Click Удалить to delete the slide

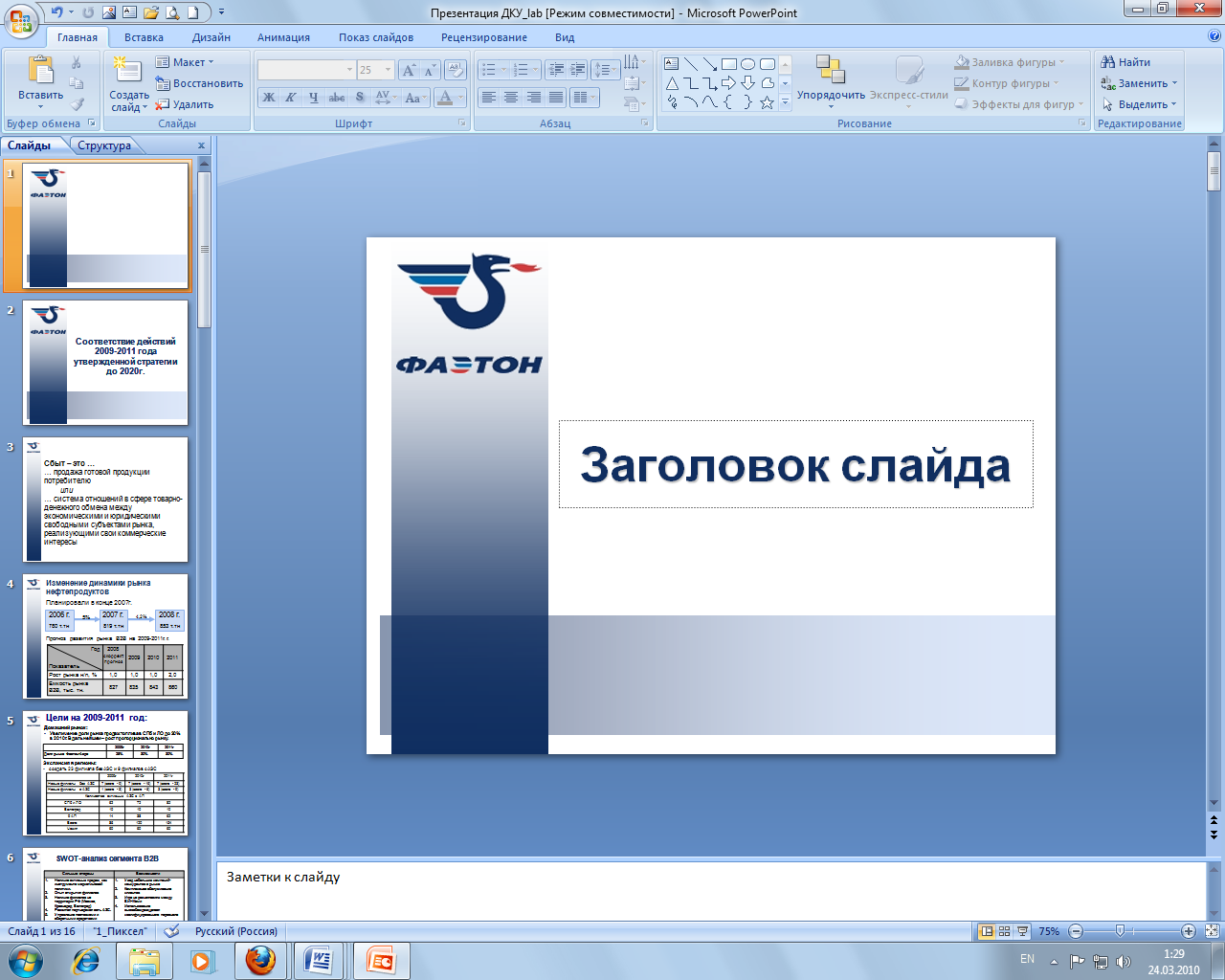(x=185, y=104)
